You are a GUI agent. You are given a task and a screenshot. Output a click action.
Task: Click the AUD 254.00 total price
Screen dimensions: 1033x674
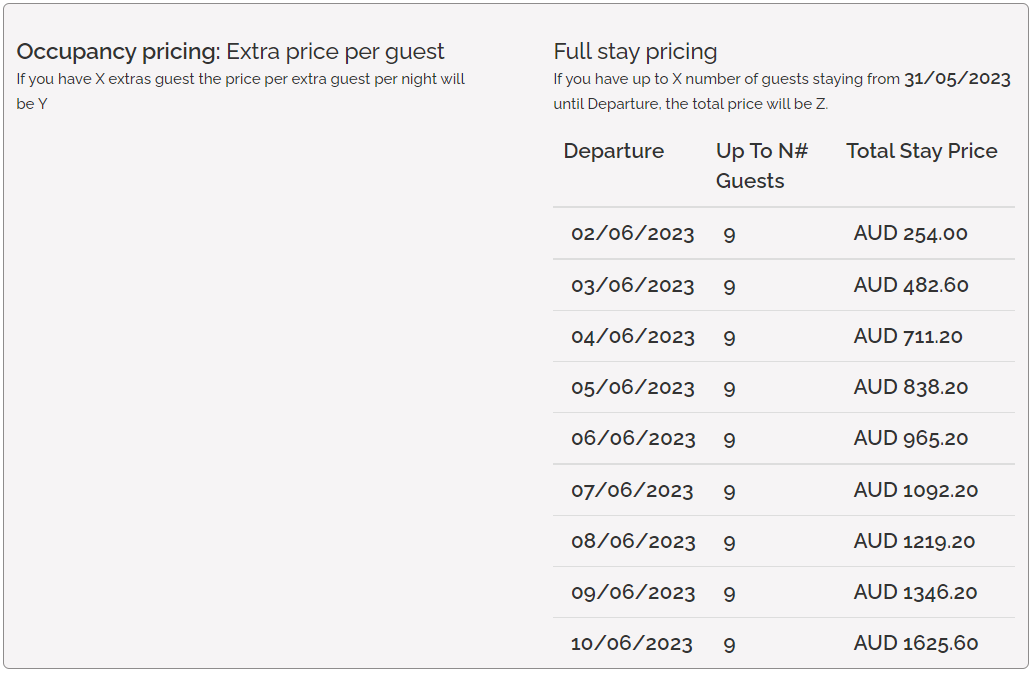pyautogui.click(x=910, y=234)
